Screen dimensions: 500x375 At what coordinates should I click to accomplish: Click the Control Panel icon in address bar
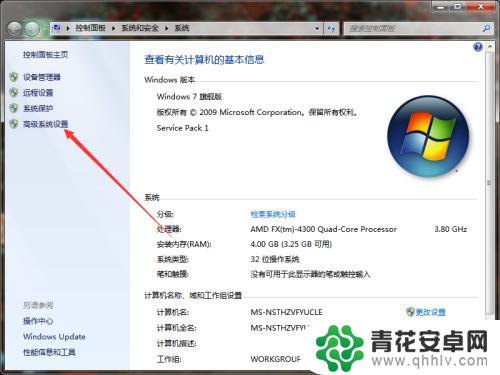(57, 28)
